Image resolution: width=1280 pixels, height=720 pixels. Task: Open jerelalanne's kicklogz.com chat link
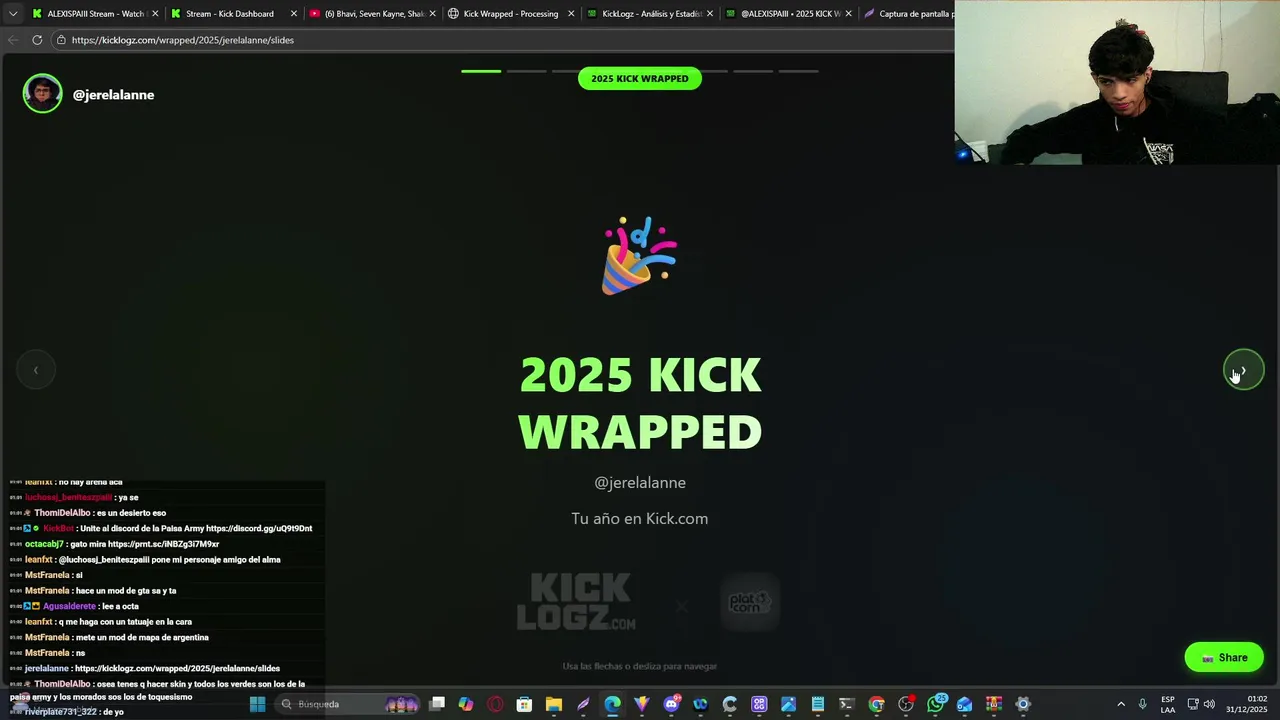(x=177, y=668)
